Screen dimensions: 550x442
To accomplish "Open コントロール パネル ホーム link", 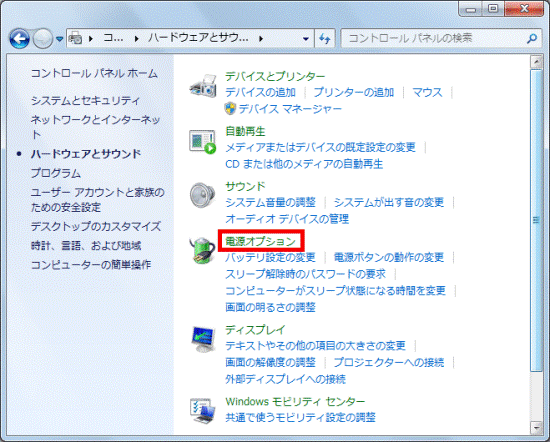I will [94, 73].
